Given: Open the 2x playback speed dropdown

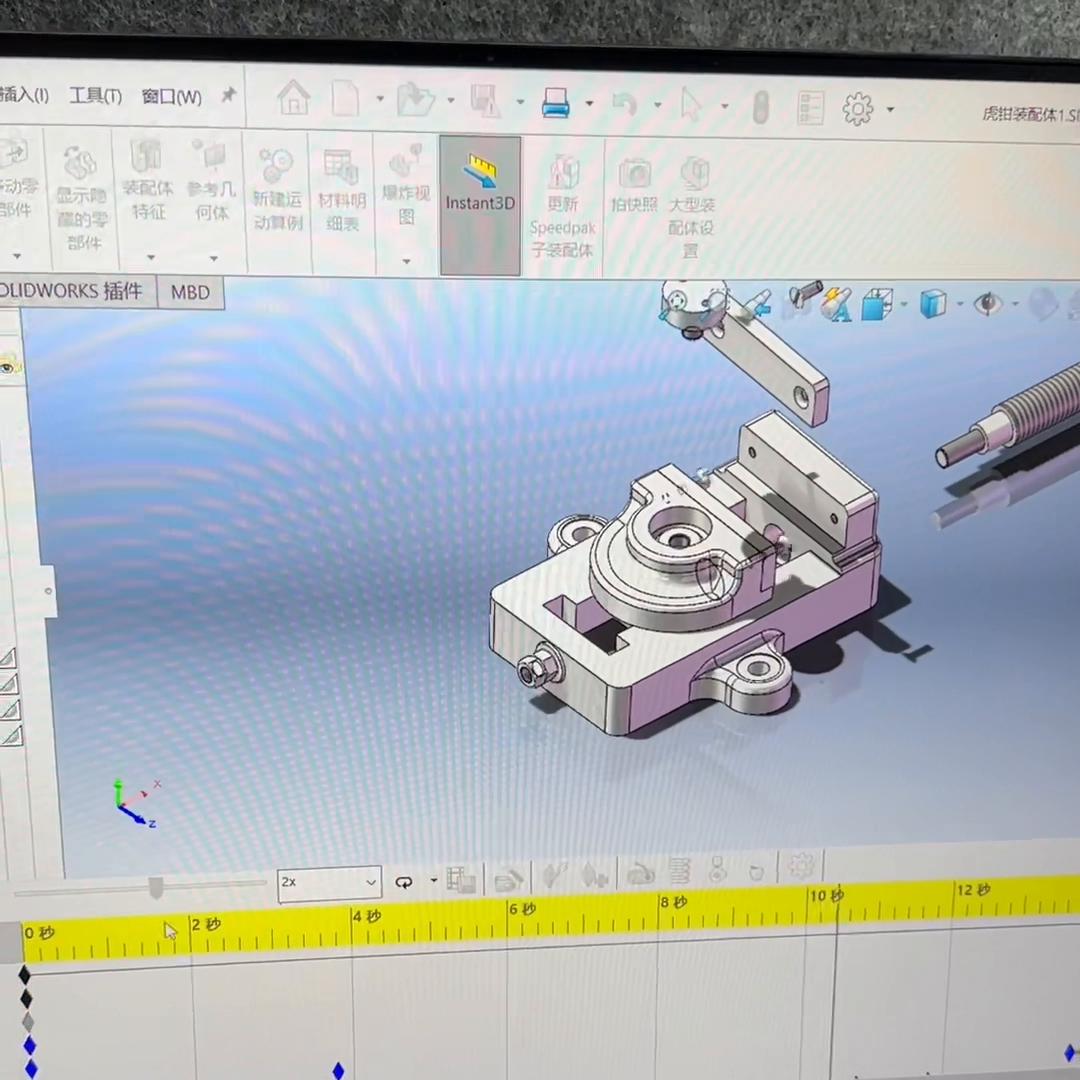Looking at the screenshot, I should tap(370, 882).
